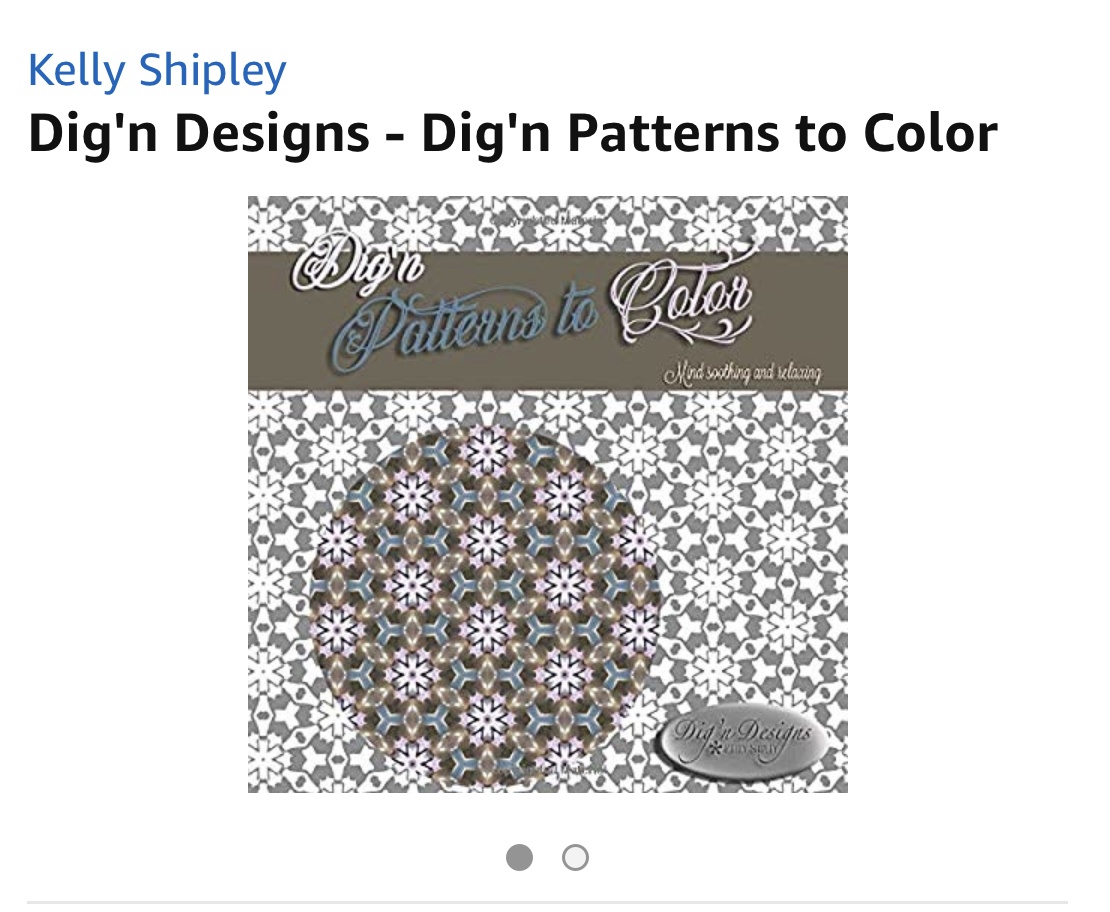Image resolution: width=1110 pixels, height=912 pixels.
Task: Open the Kelly Shipley author link
Action: pos(156,71)
